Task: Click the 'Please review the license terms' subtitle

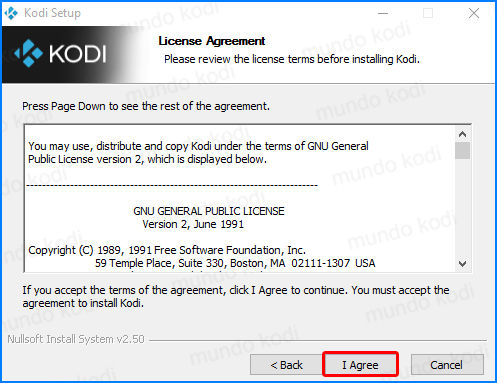Action: pos(292,59)
